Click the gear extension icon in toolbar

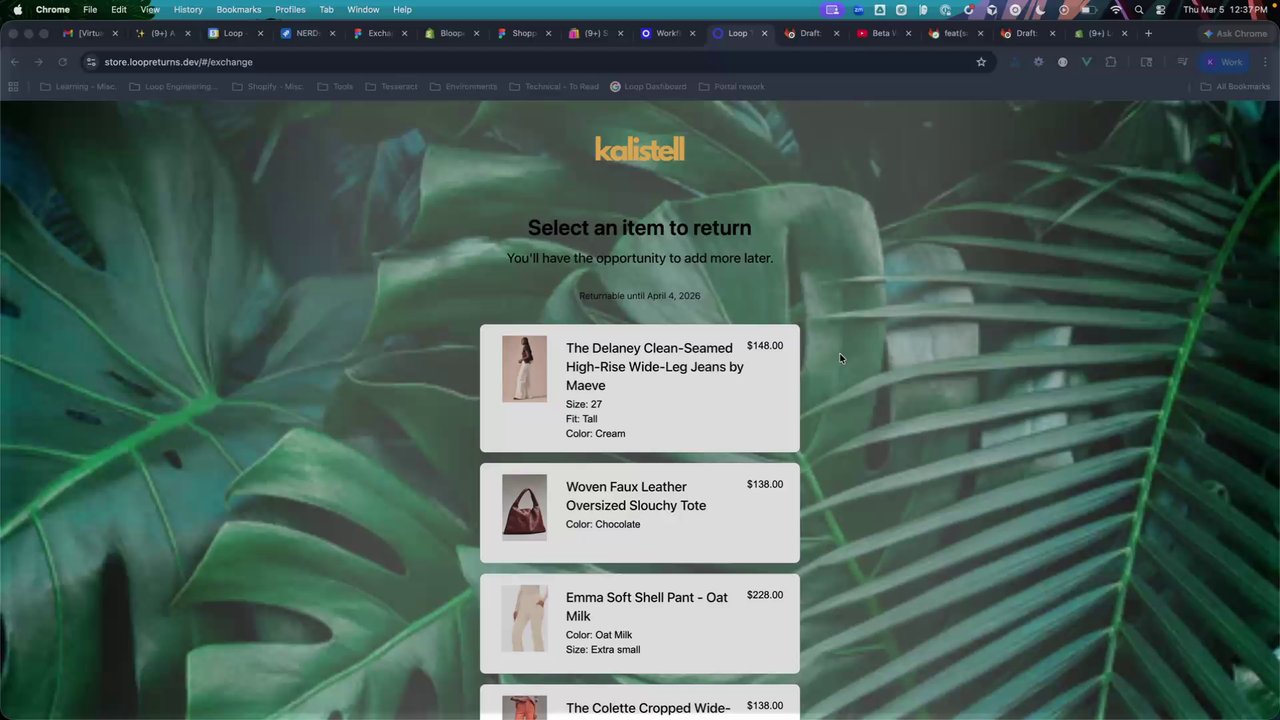pos(1038,62)
